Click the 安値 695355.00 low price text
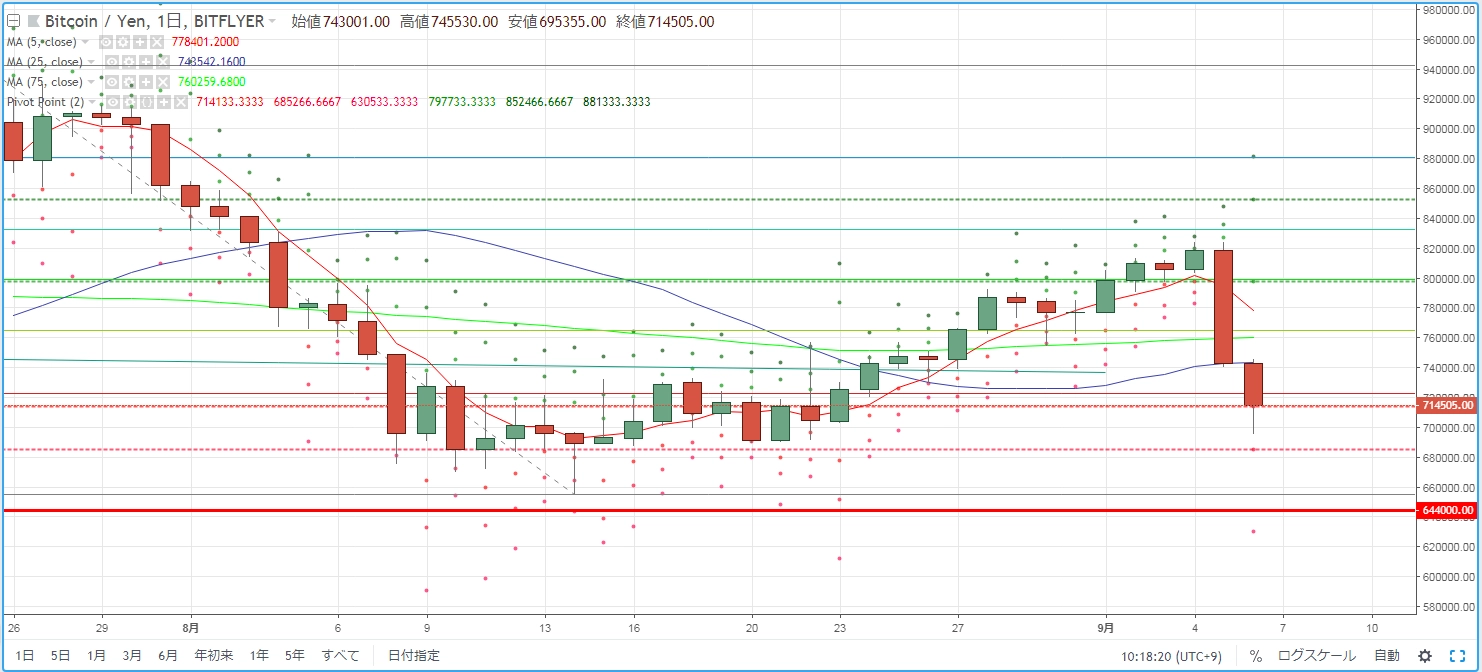 [557, 21]
